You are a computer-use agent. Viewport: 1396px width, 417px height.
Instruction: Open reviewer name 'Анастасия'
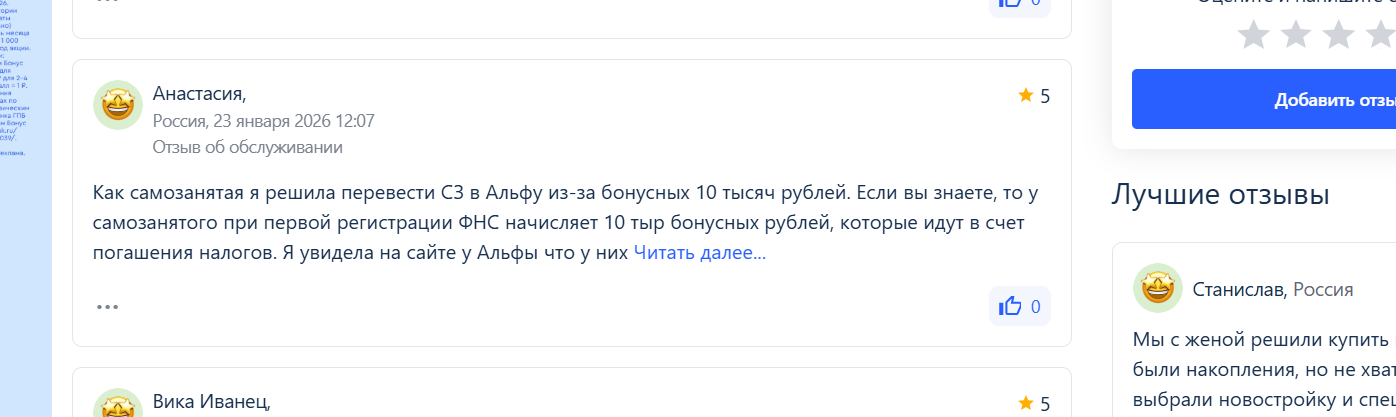tap(198, 94)
